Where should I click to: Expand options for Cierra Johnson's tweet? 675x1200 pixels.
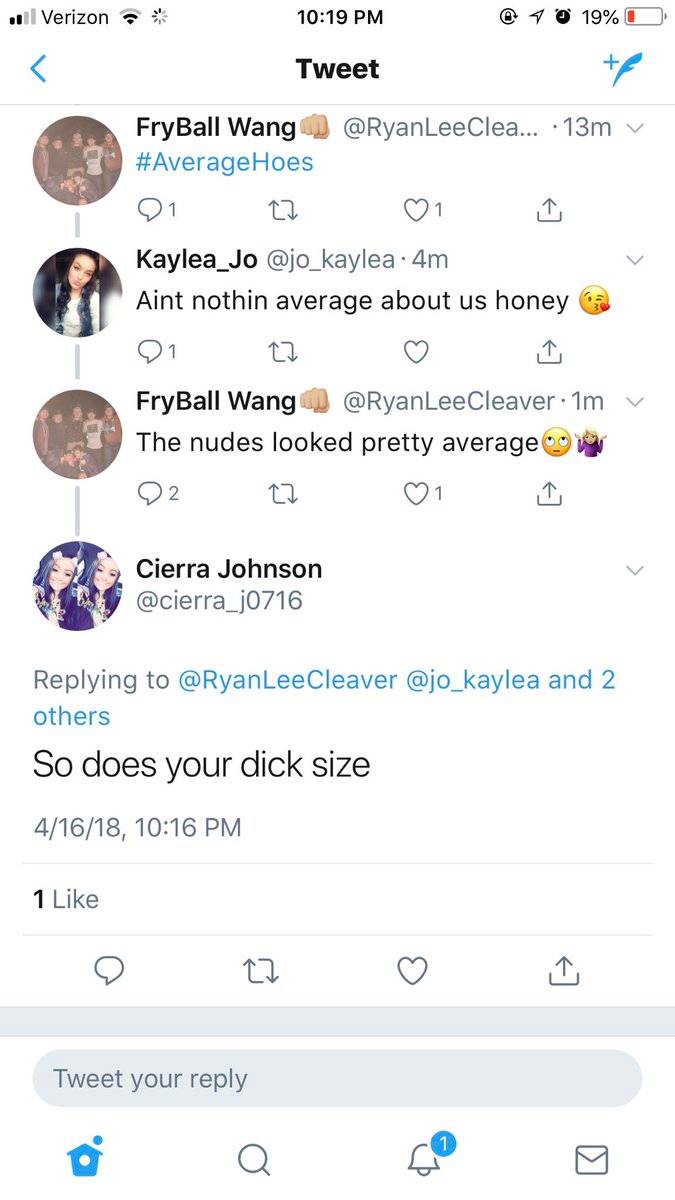point(634,570)
